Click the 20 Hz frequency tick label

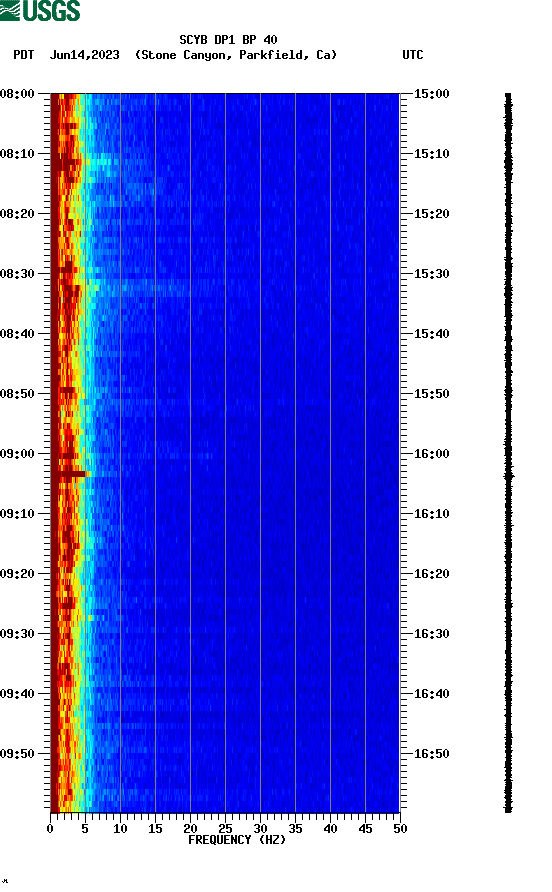click(190, 829)
